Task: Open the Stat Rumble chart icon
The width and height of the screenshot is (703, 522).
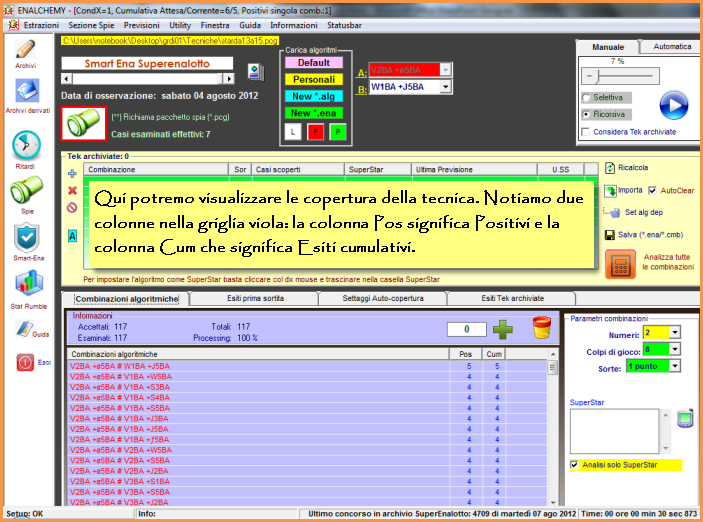Action: coord(29,283)
